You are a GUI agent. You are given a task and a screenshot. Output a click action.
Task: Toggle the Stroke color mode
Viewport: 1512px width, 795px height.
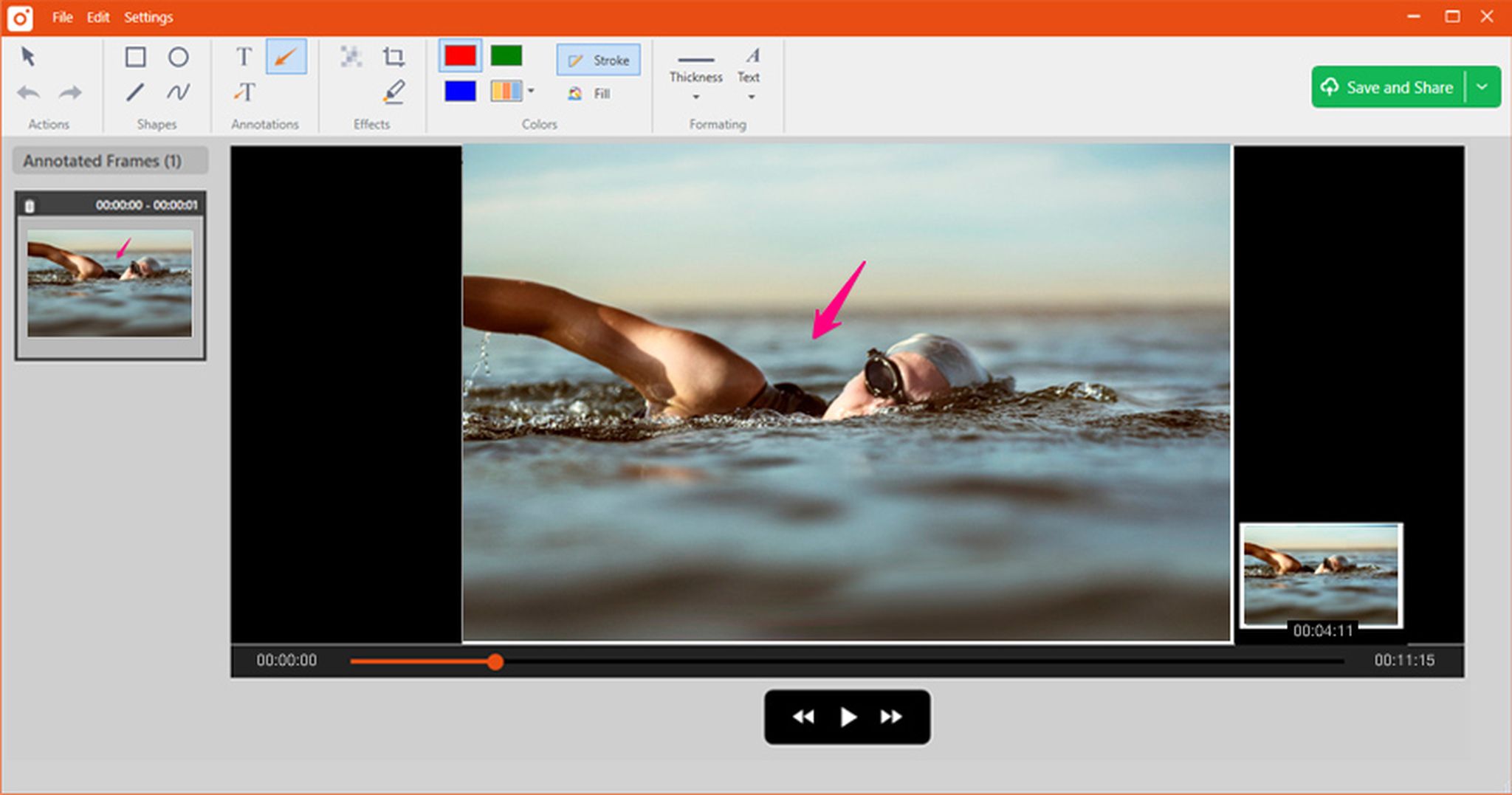click(599, 61)
